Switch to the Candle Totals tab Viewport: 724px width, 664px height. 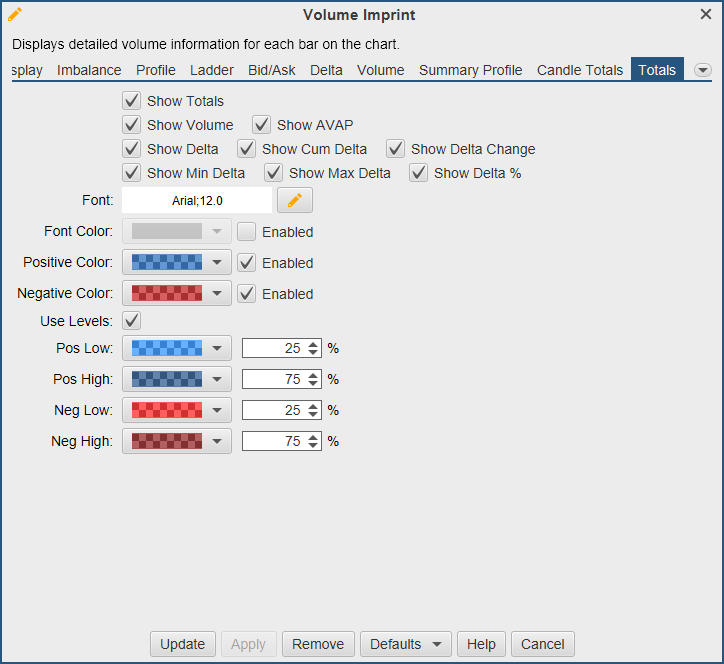580,70
